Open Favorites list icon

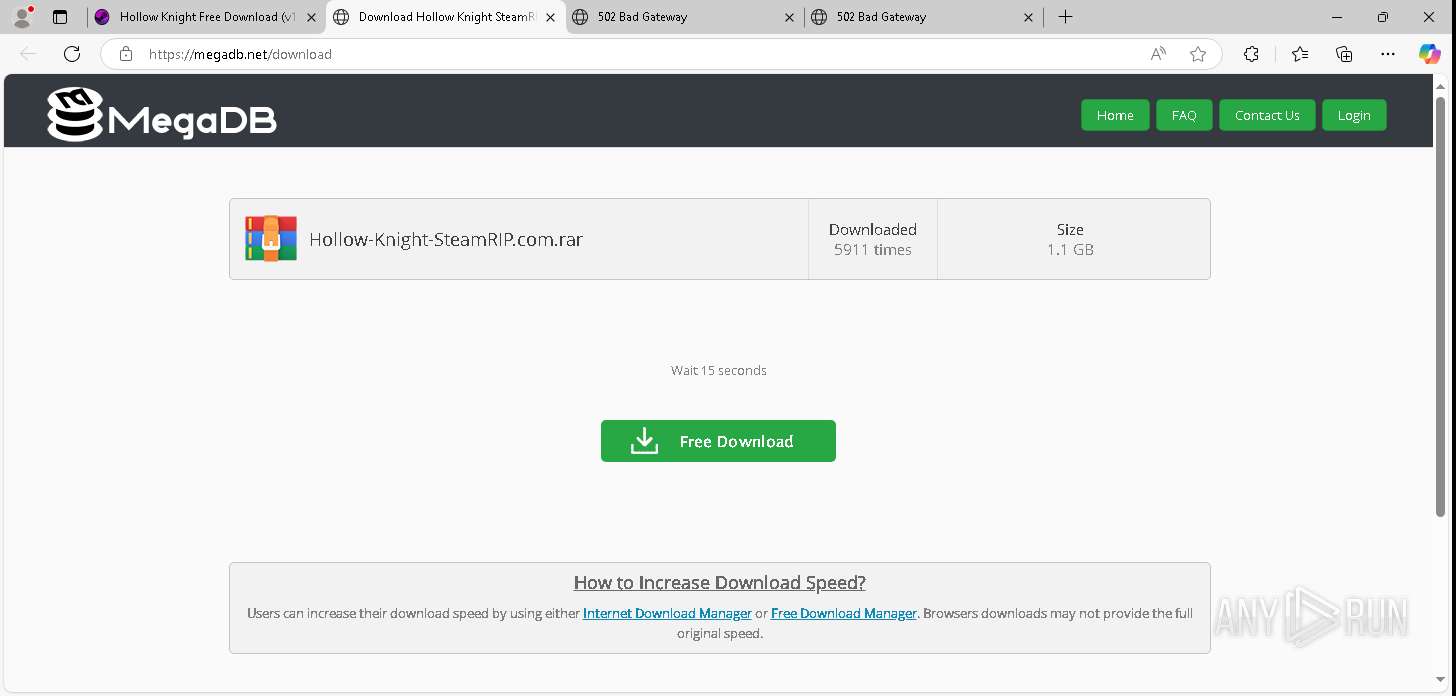pos(1299,54)
